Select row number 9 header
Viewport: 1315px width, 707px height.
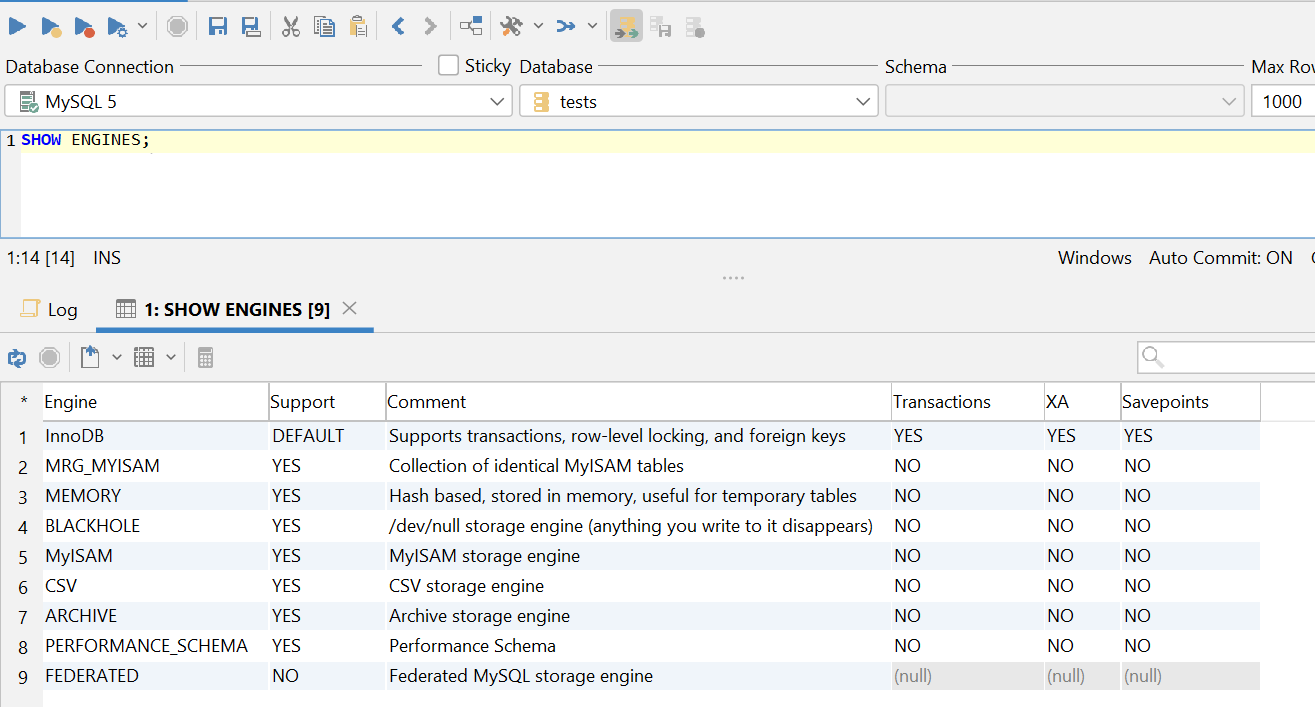22,677
